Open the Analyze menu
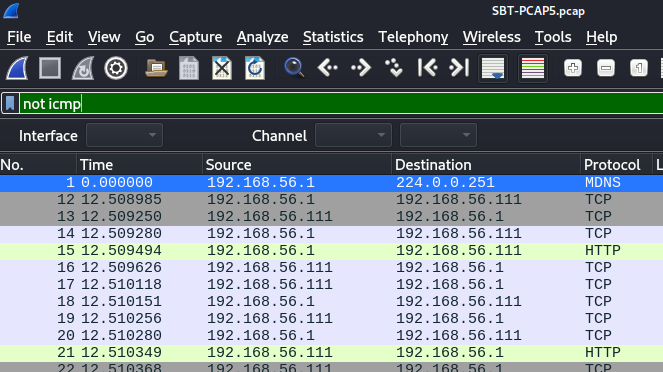This screenshot has width=663, height=372. [x=263, y=37]
